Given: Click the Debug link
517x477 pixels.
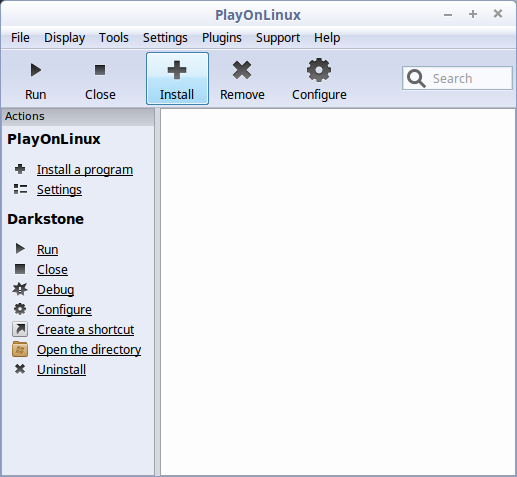Looking at the screenshot, I should pos(56,290).
